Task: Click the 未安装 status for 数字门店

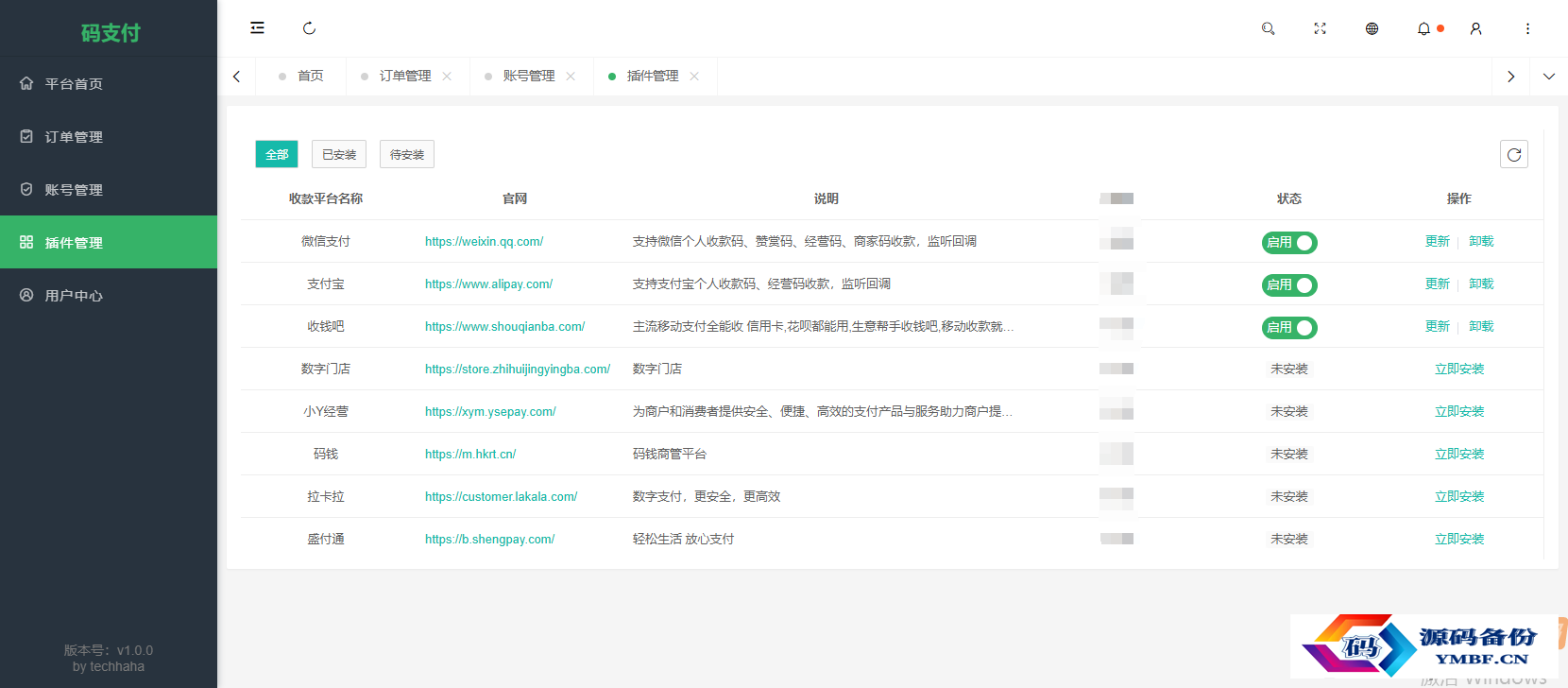Action: tap(1289, 369)
